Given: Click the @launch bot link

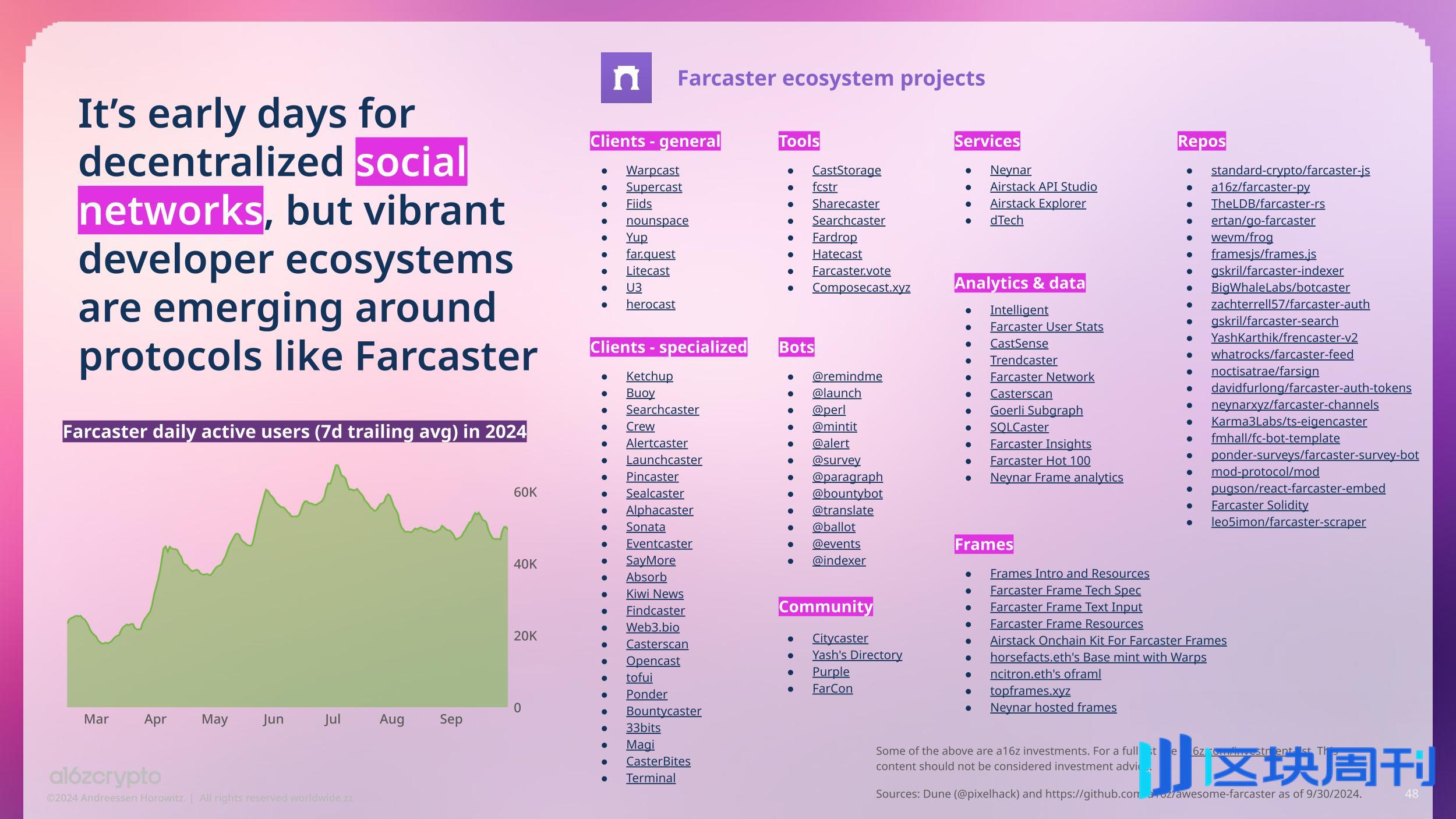Looking at the screenshot, I should pos(837,393).
